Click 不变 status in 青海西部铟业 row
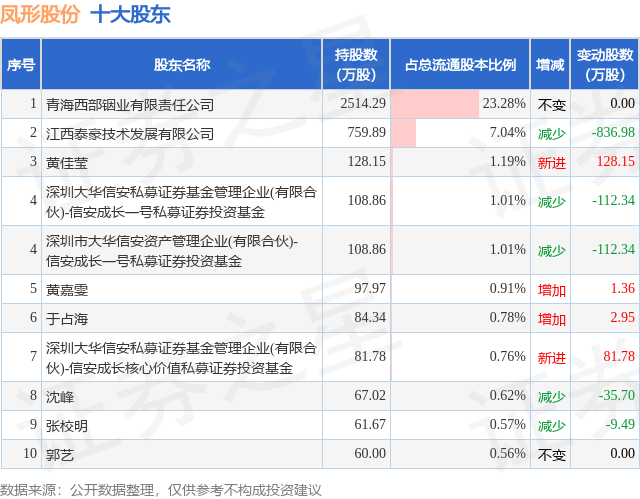640x499 pixels. tap(551, 105)
